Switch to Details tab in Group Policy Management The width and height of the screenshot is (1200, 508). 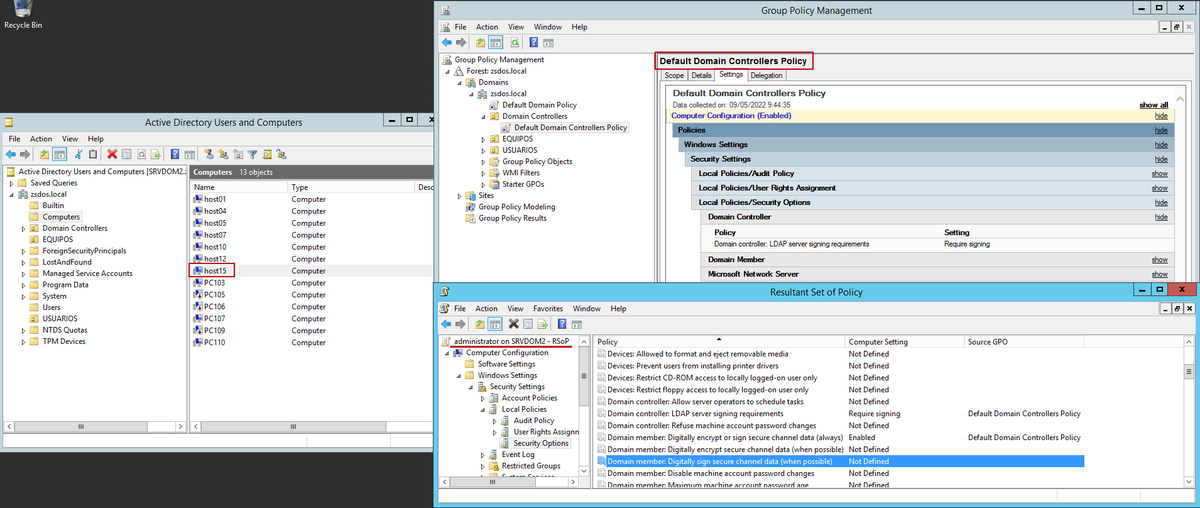pyautogui.click(x=701, y=75)
